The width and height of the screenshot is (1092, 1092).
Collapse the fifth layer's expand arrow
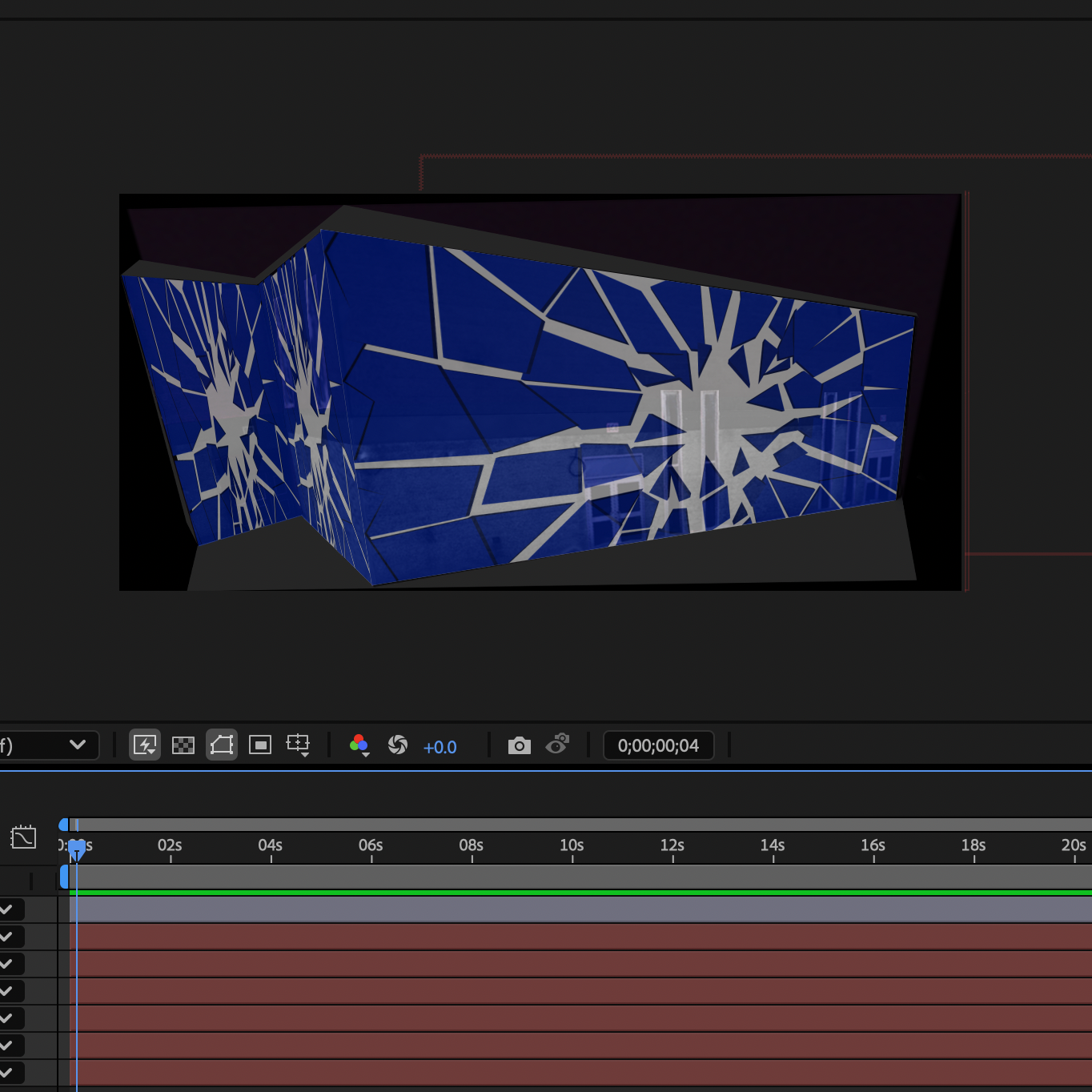8,1018
